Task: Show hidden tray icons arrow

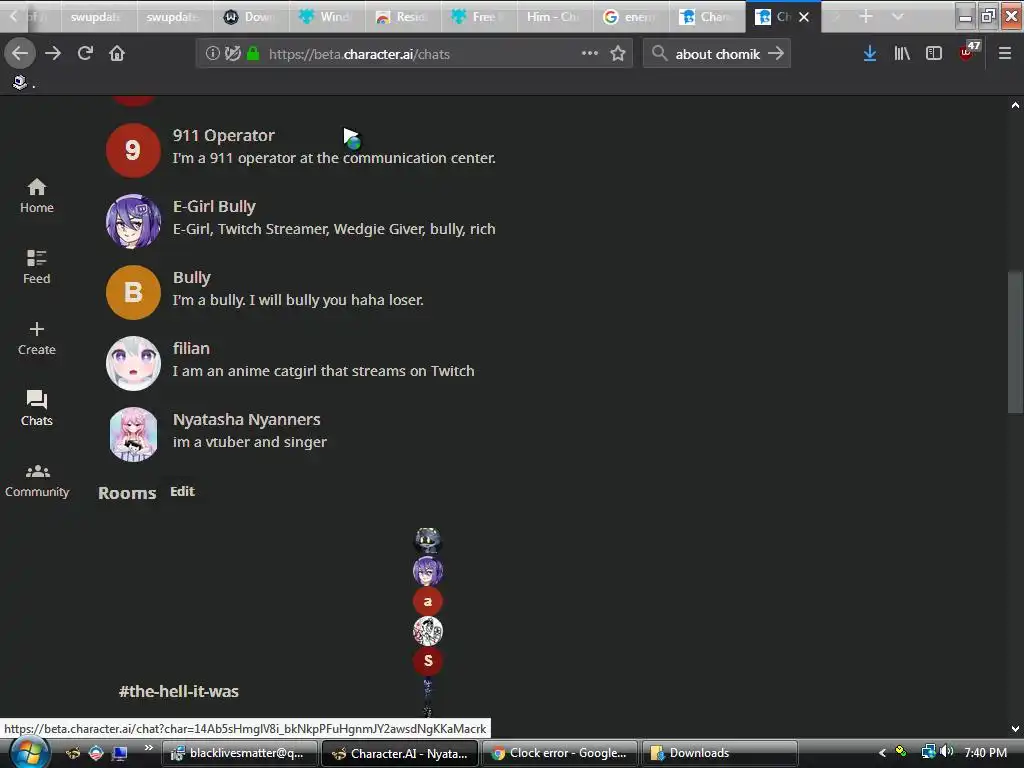Action: pyautogui.click(x=882, y=753)
